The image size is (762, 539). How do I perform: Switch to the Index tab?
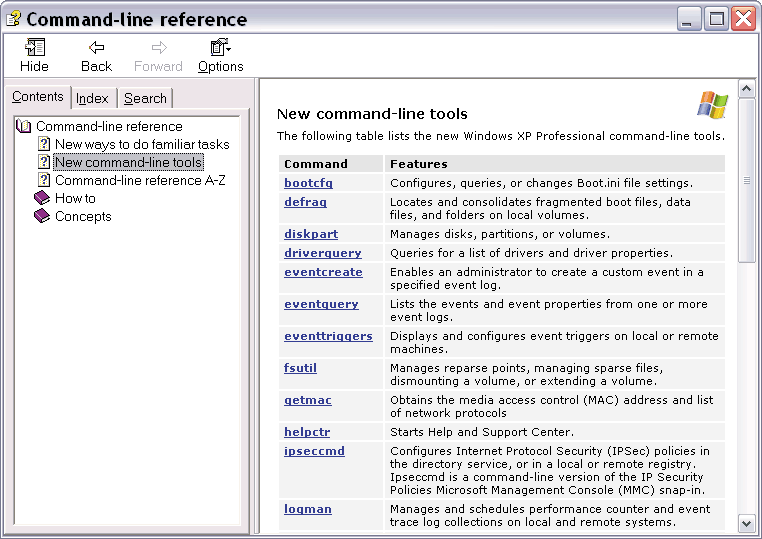92,98
